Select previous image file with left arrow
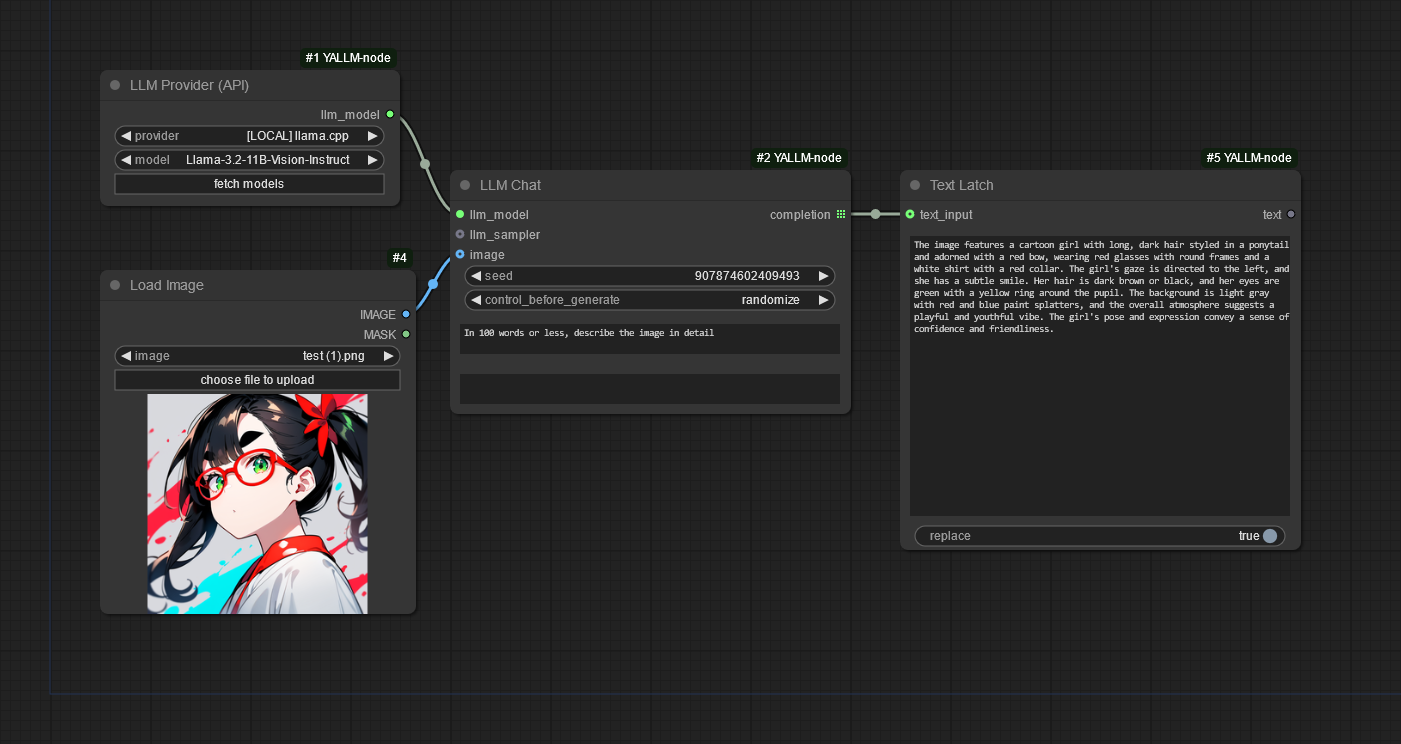 (x=126, y=356)
